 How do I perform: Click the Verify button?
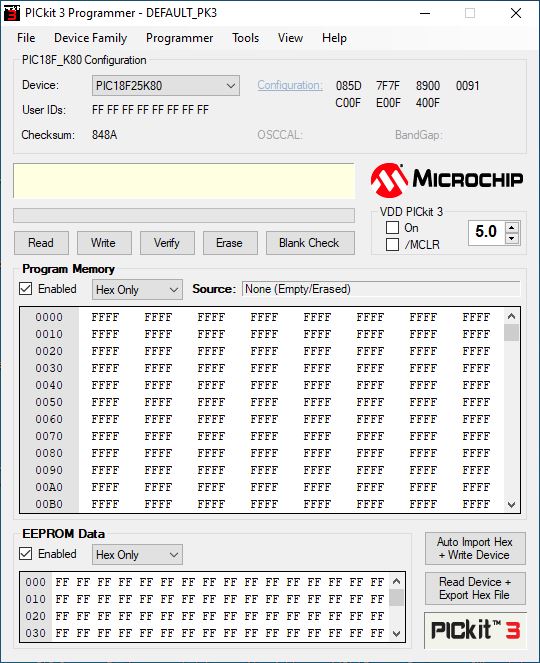pyautogui.click(x=167, y=243)
